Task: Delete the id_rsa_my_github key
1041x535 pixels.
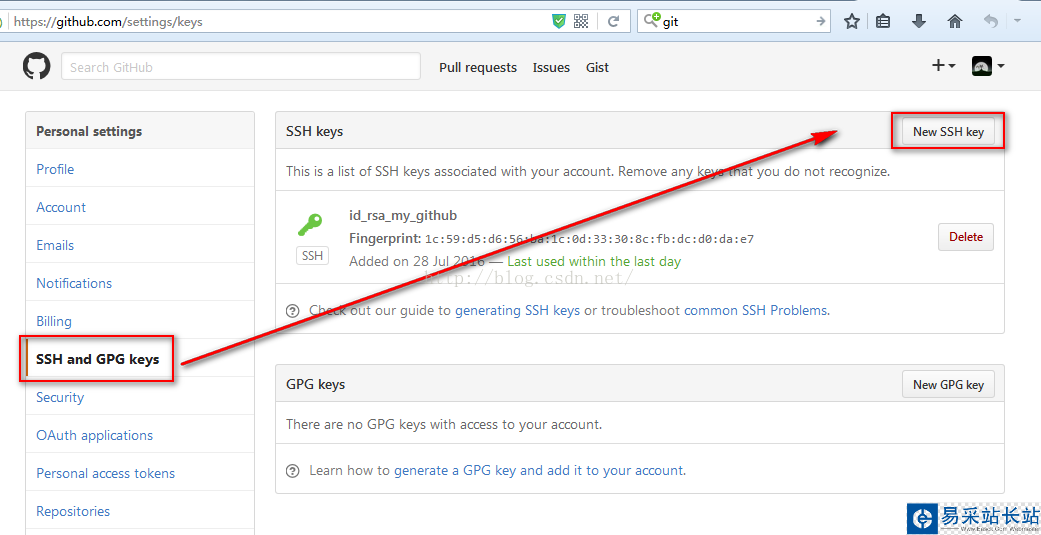Action: tap(966, 237)
